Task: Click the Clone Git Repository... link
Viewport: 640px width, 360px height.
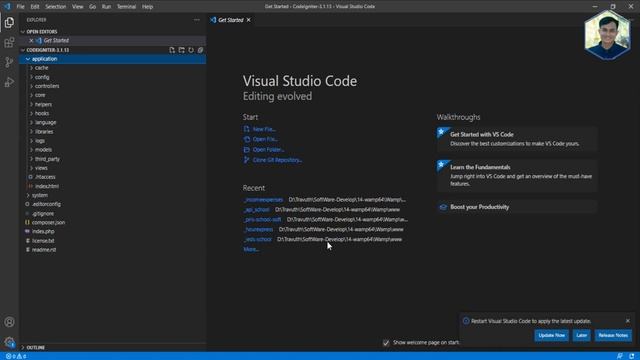Action: (277, 160)
